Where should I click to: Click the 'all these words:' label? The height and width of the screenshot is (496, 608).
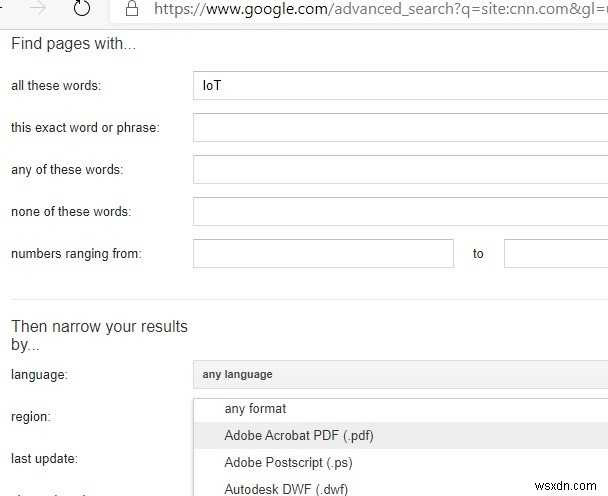click(x=56, y=85)
